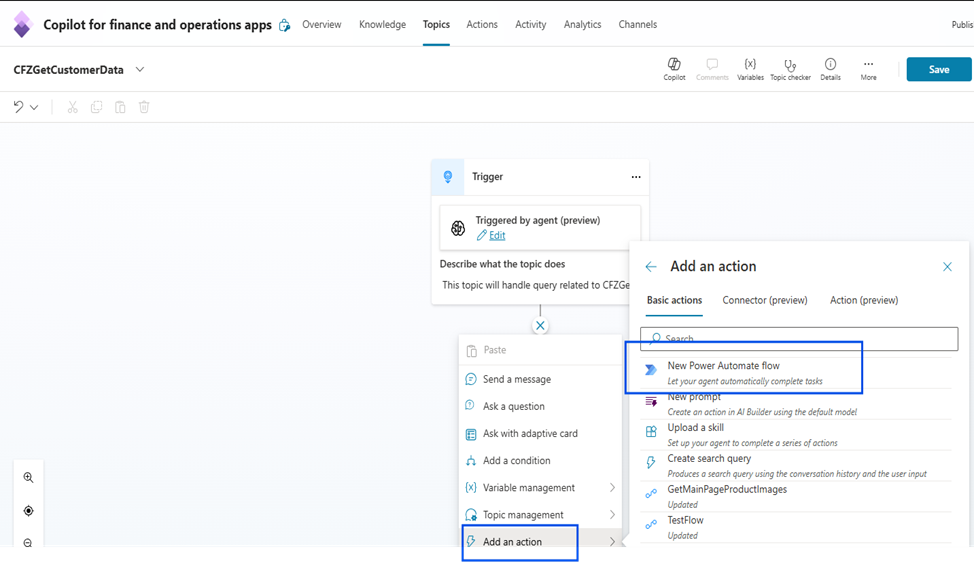Open the Analytics tab
This screenshot has width=974, height=562.
(583, 24)
